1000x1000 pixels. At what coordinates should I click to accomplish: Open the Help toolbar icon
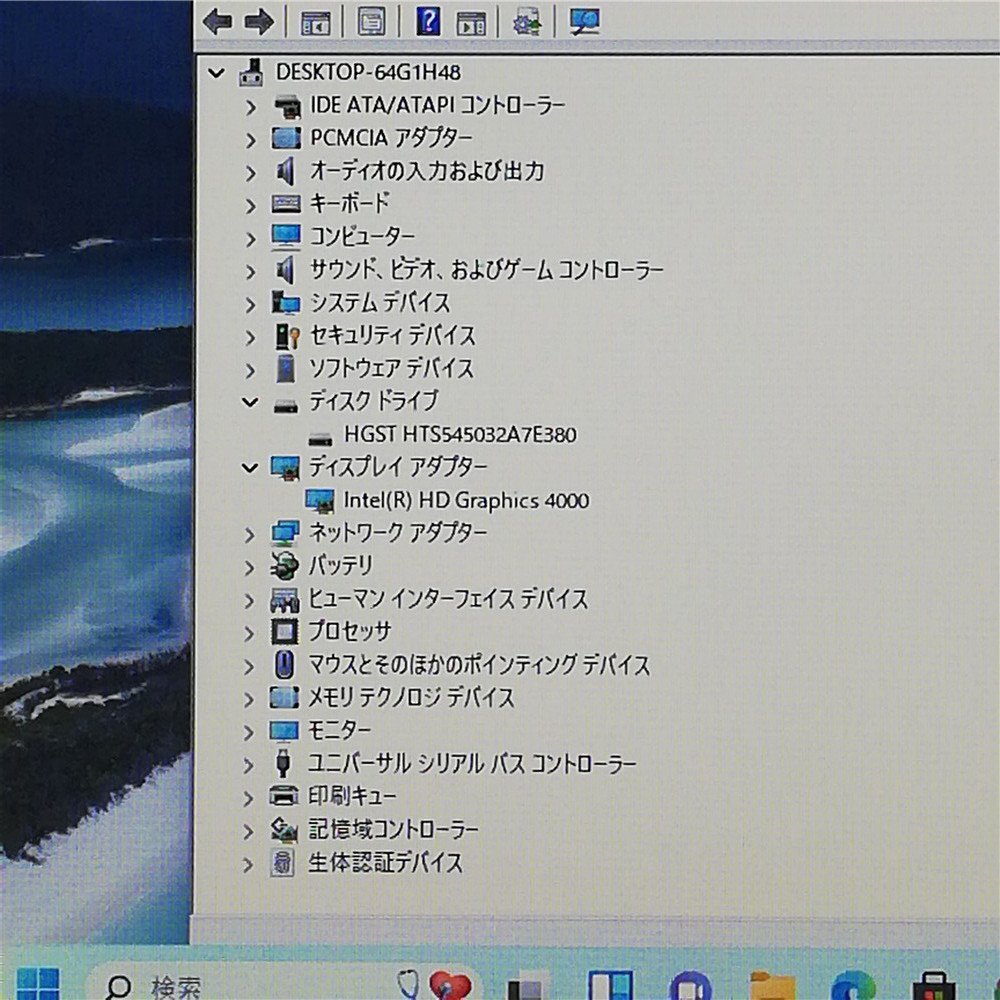(x=429, y=21)
